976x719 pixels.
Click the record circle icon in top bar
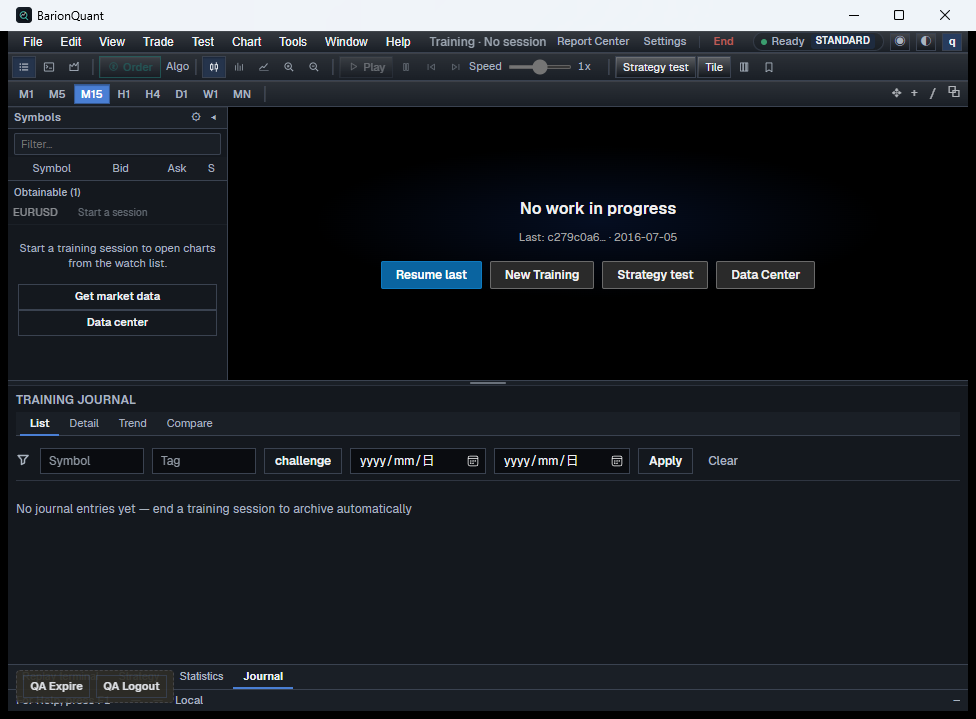click(x=900, y=41)
